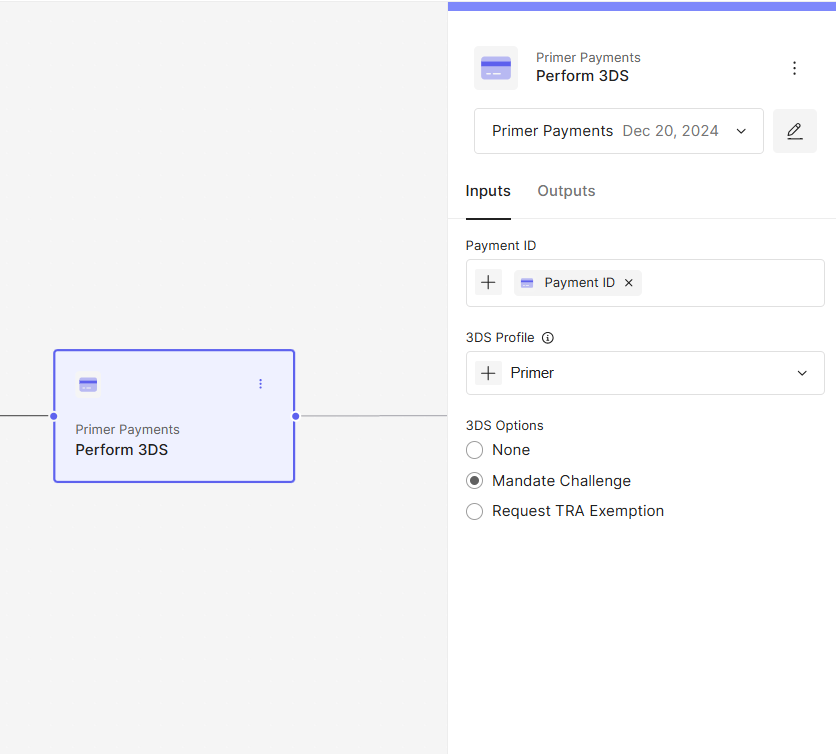Screen dimensions: 836x754
Task: Switch to the Outputs tab
Action: pyautogui.click(x=566, y=191)
